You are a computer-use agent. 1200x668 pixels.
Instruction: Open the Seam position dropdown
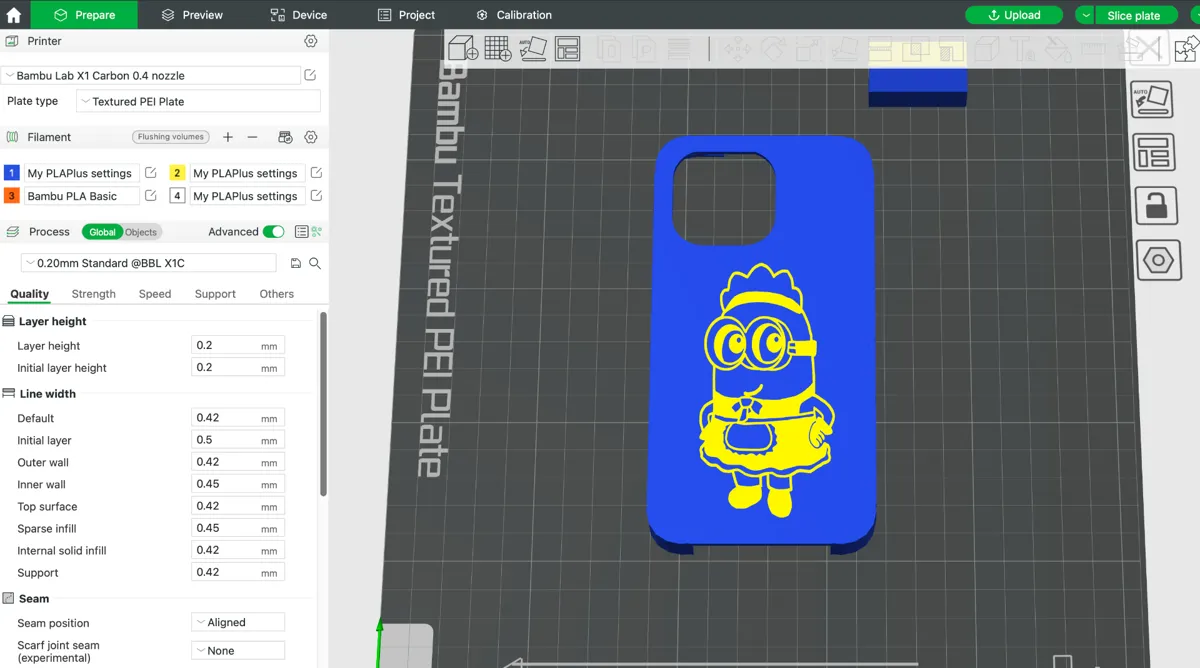[238, 622]
